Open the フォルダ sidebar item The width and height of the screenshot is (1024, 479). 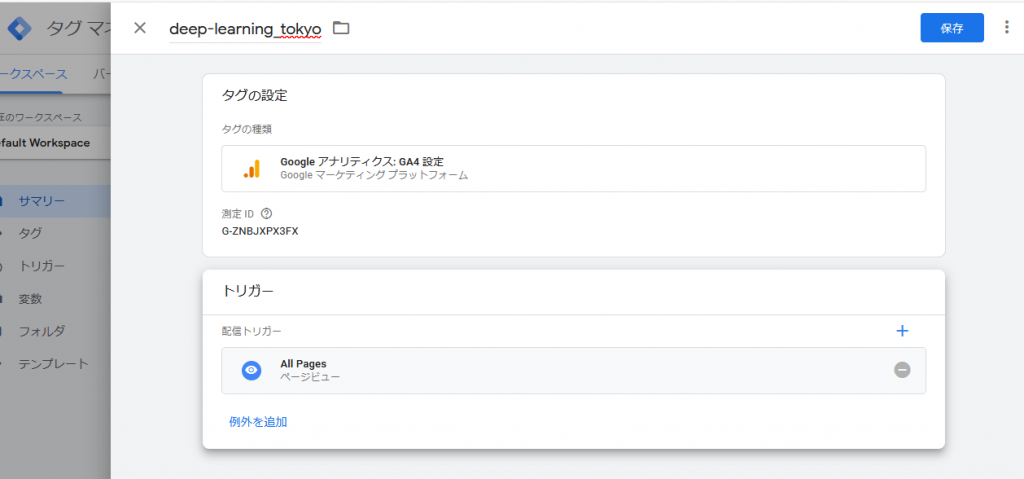(42, 331)
